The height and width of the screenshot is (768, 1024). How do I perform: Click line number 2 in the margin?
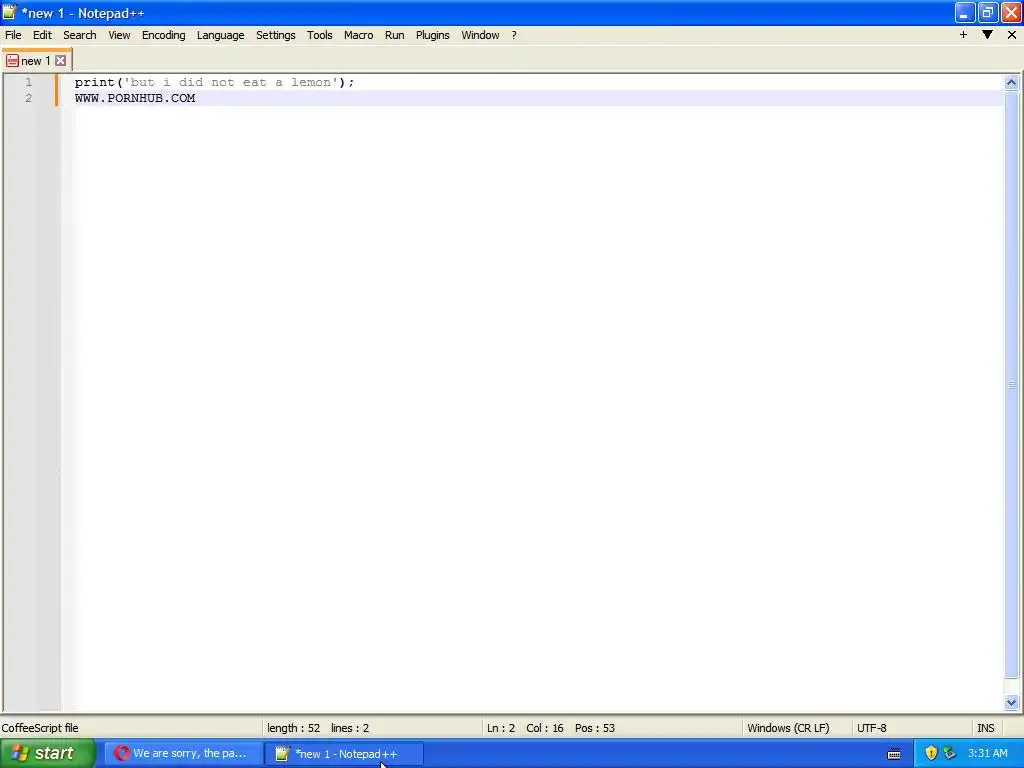pos(28,98)
